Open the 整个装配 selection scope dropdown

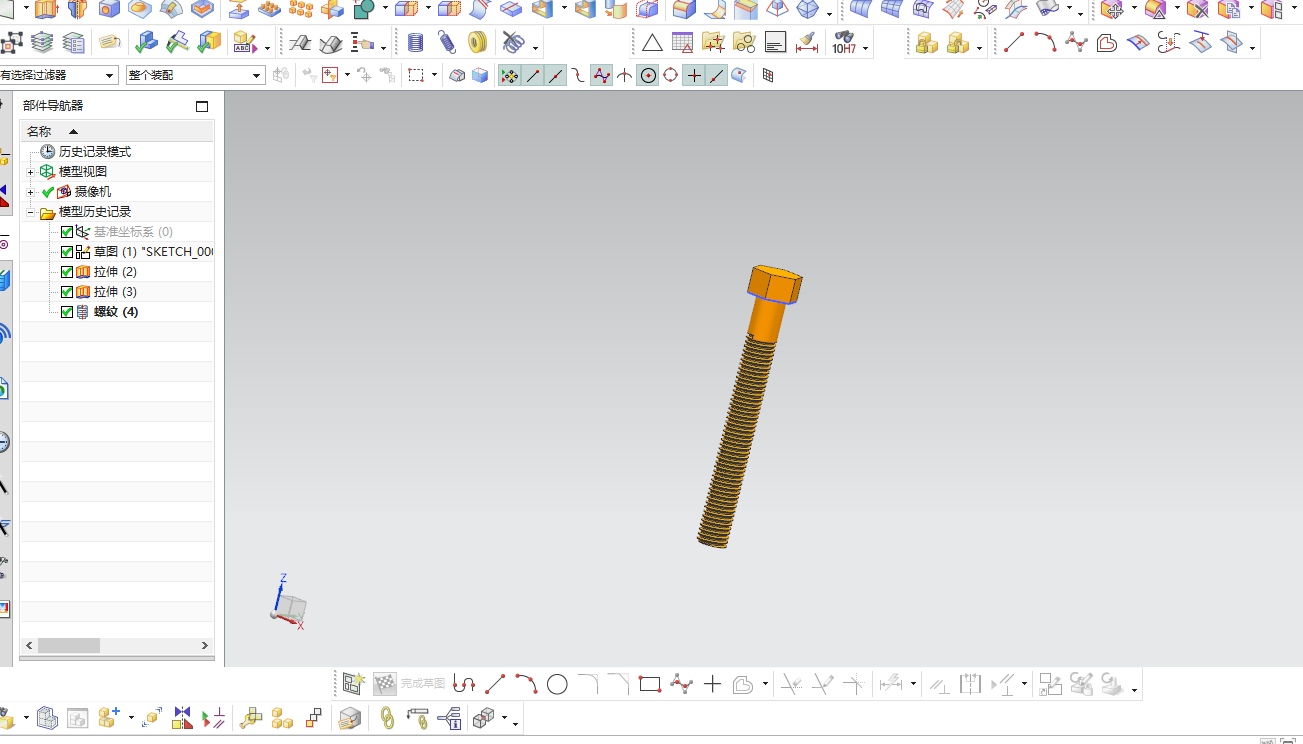(257, 76)
